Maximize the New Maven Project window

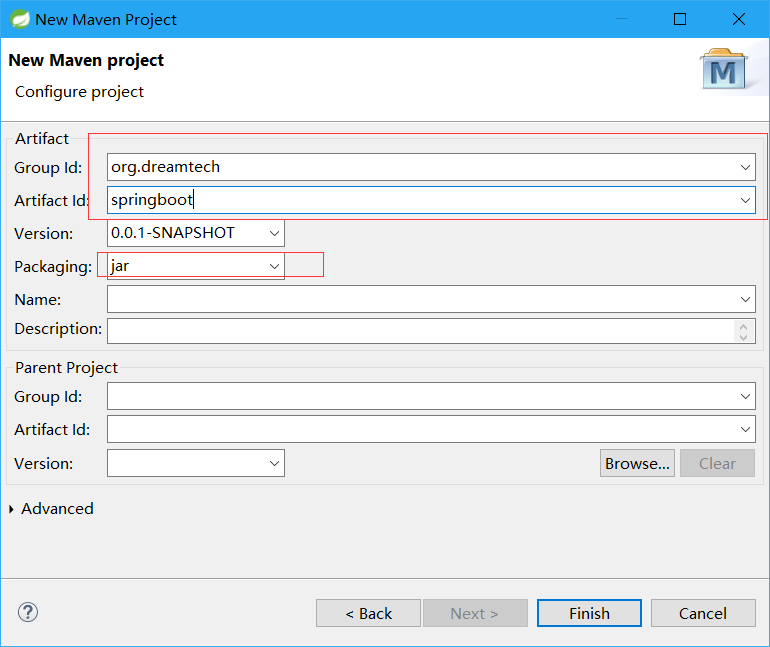click(680, 19)
